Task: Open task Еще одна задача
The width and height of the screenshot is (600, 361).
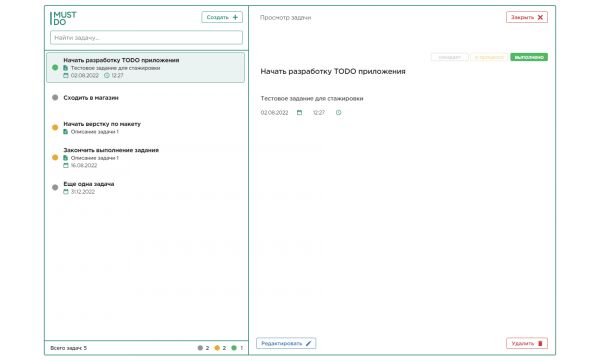Action: [x=145, y=188]
